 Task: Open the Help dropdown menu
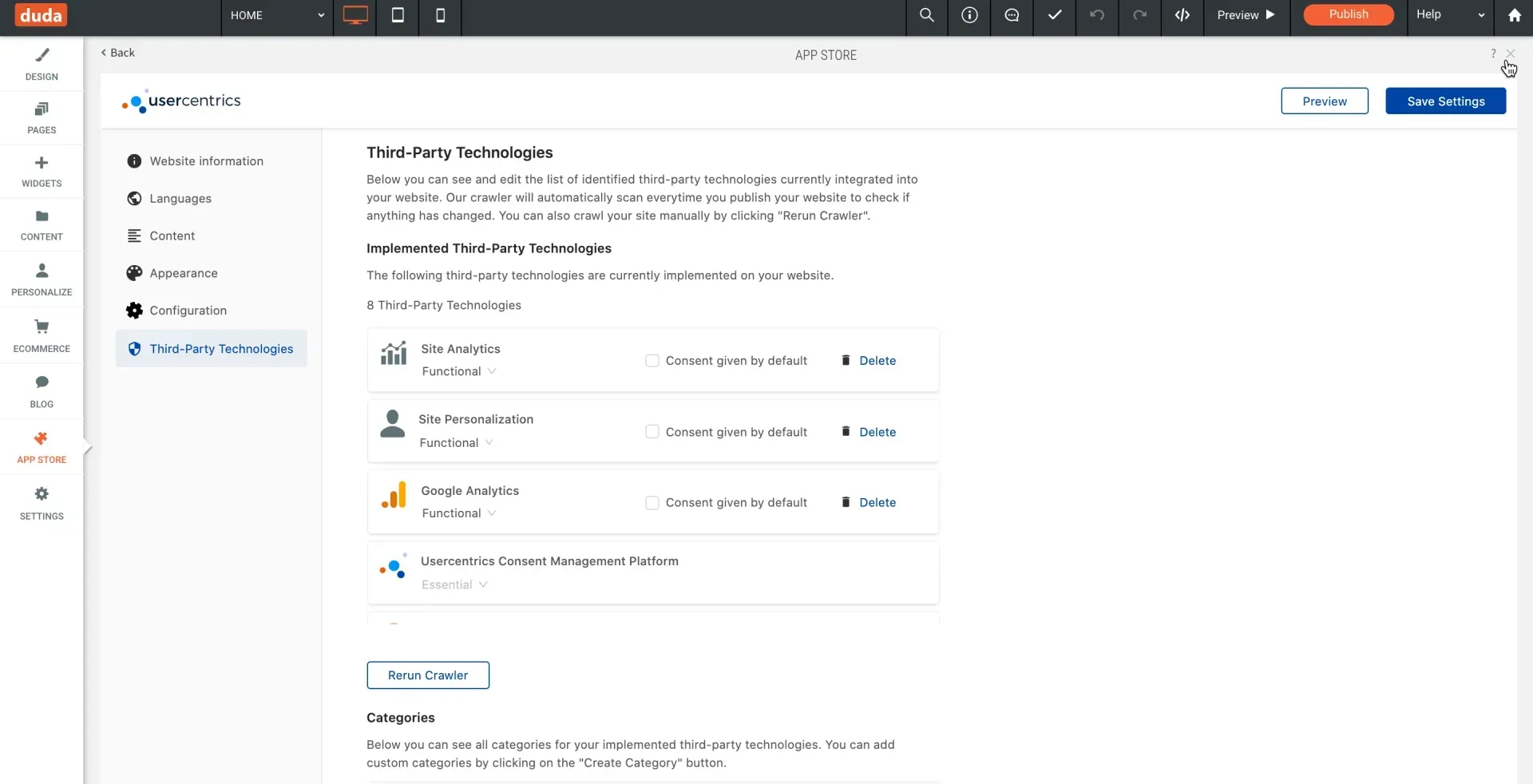tap(1450, 15)
